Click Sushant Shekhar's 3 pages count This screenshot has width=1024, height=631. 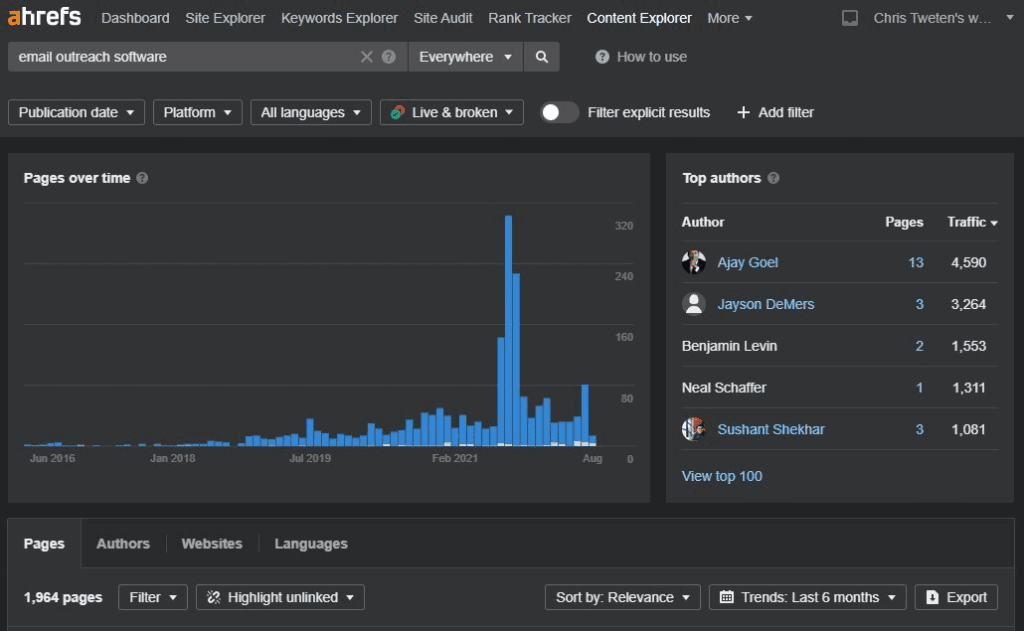[x=920, y=429]
